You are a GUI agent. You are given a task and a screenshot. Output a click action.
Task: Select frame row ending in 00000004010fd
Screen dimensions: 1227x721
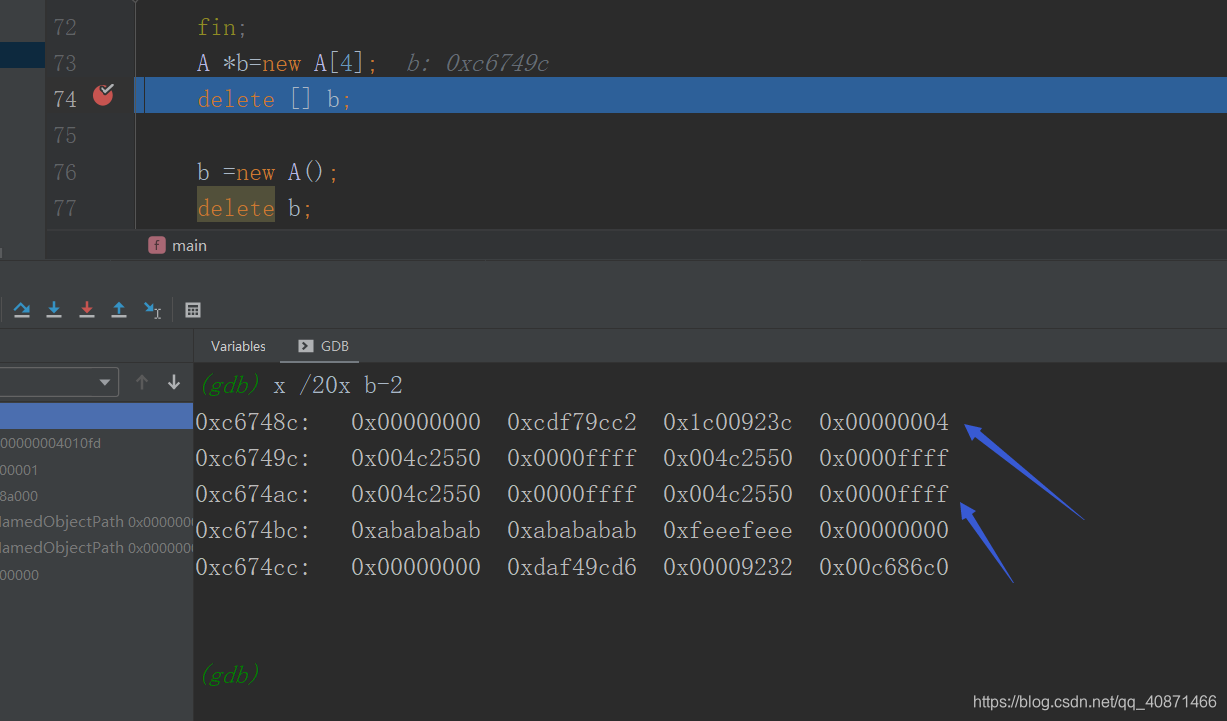(96, 443)
